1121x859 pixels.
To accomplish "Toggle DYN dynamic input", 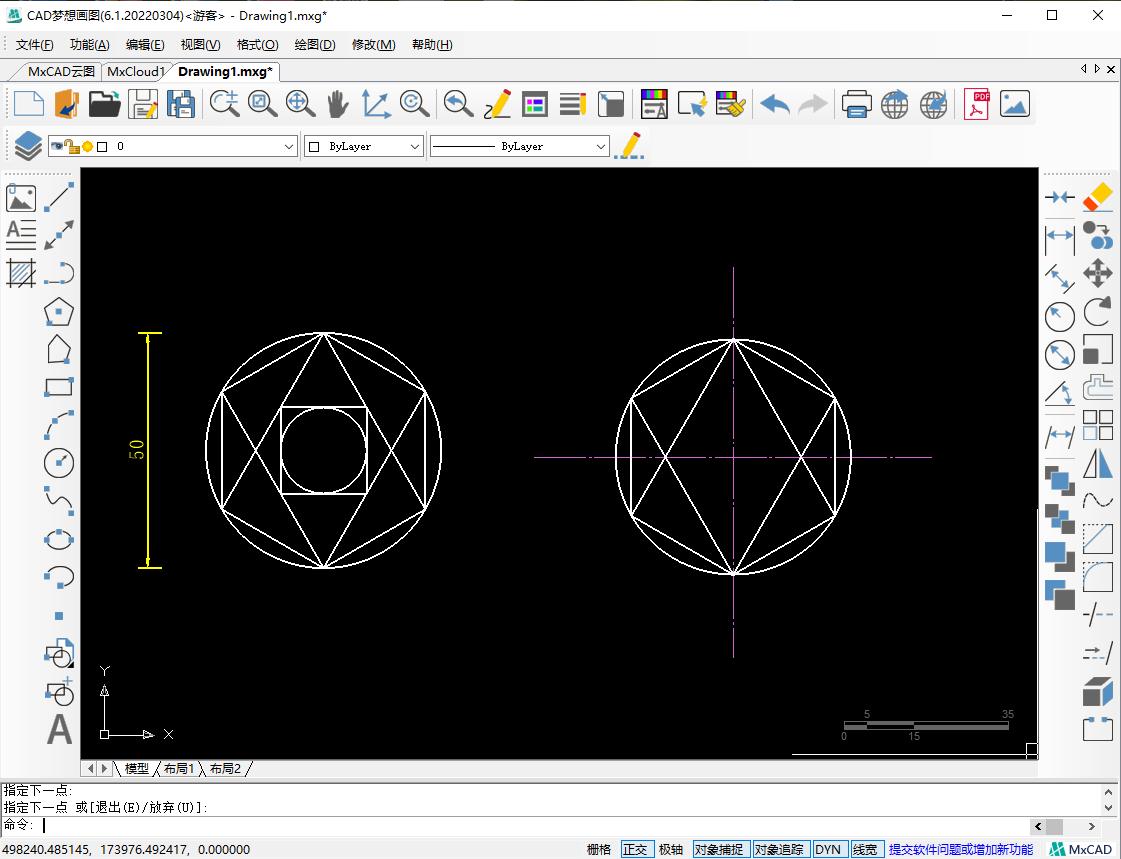I will pyautogui.click(x=827, y=849).
